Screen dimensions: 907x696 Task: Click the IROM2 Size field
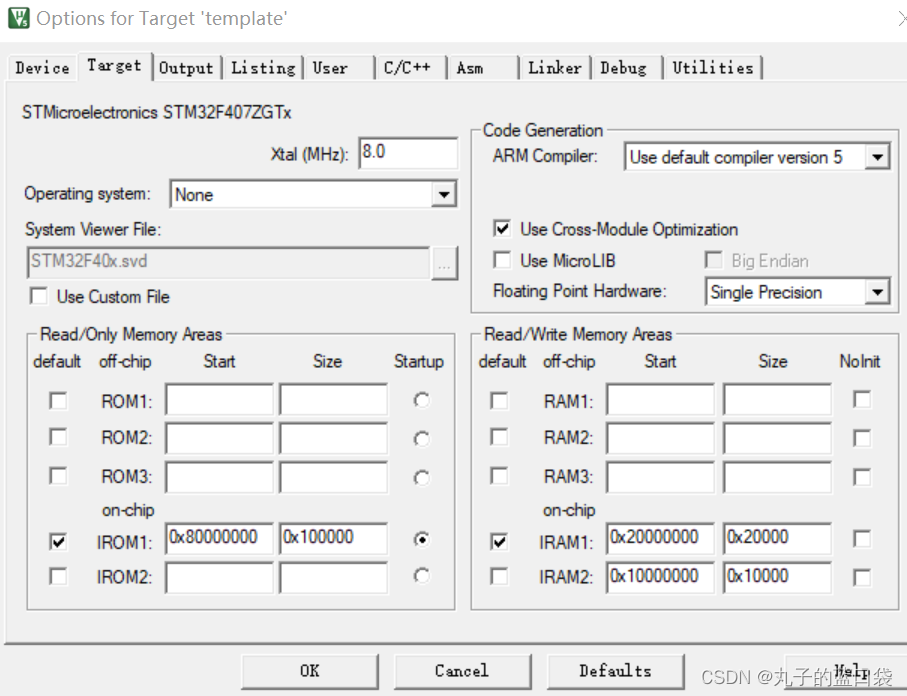tap(334, 578)
